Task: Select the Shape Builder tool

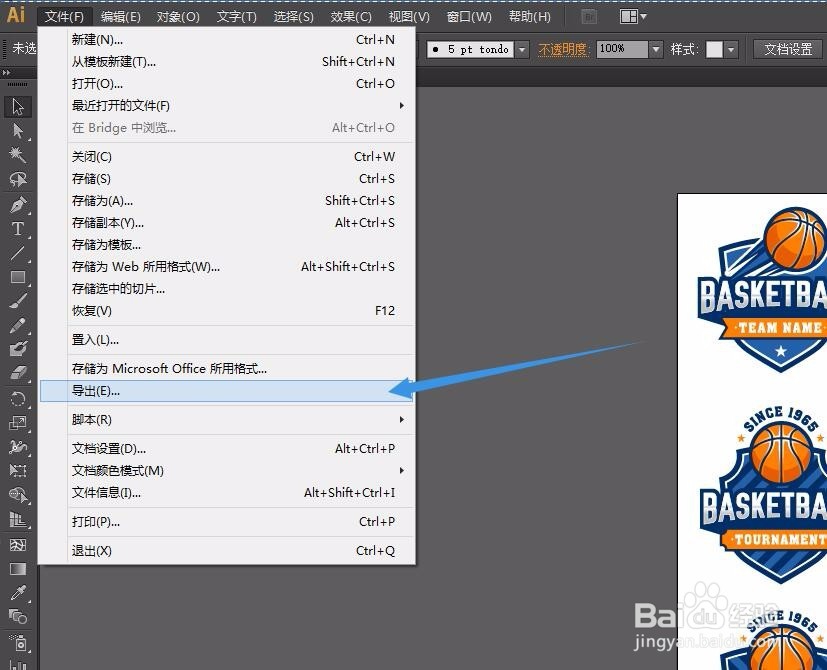Action: coord(18,495)
